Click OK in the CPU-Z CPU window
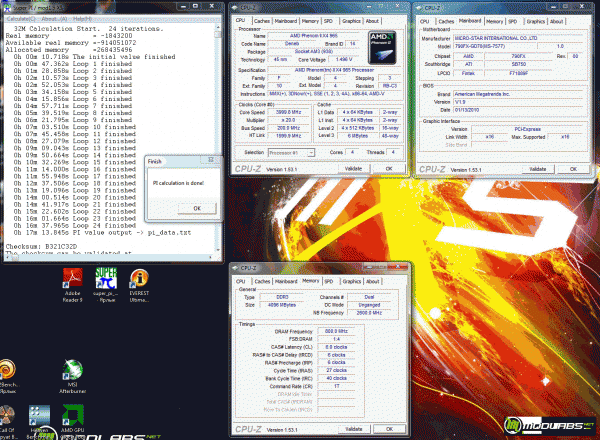This screenshot has height=440, width=600. [389, 168]
